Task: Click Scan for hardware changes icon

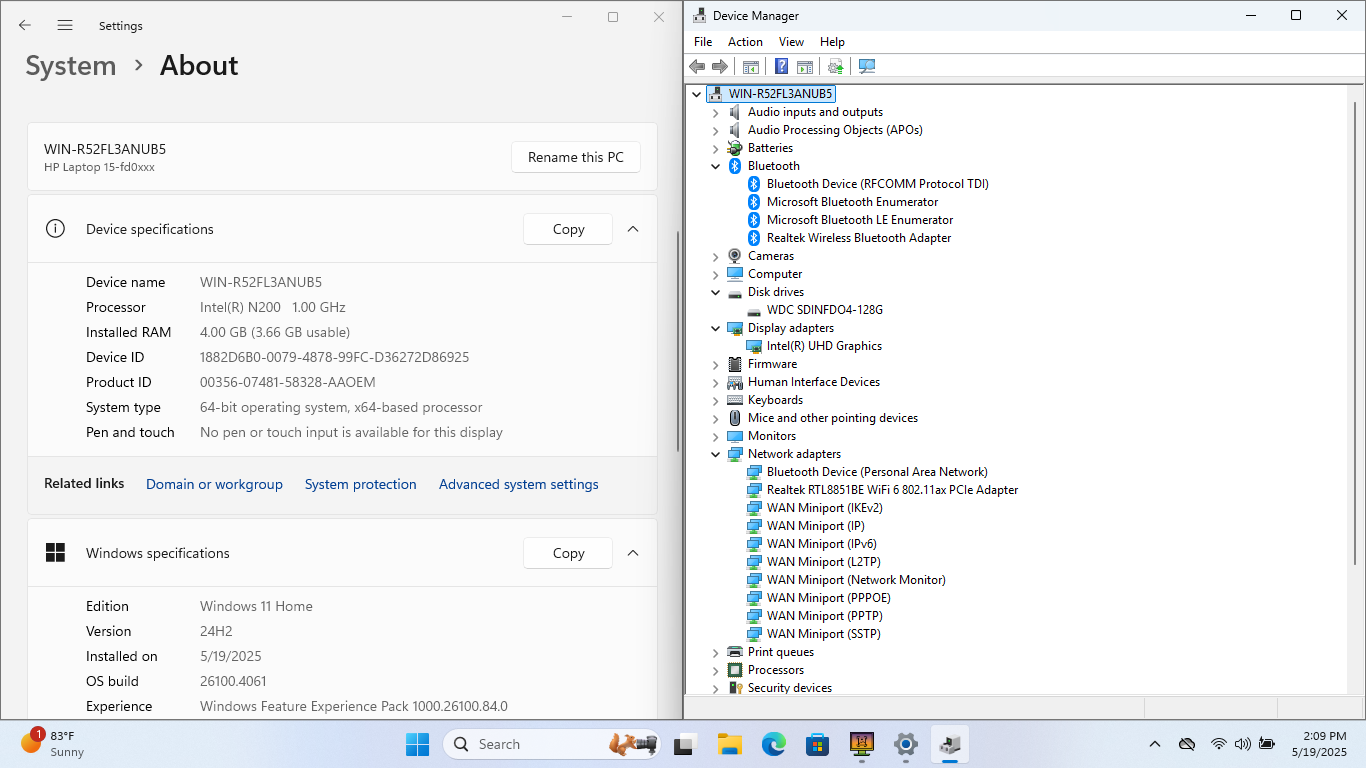Action: 867,66
